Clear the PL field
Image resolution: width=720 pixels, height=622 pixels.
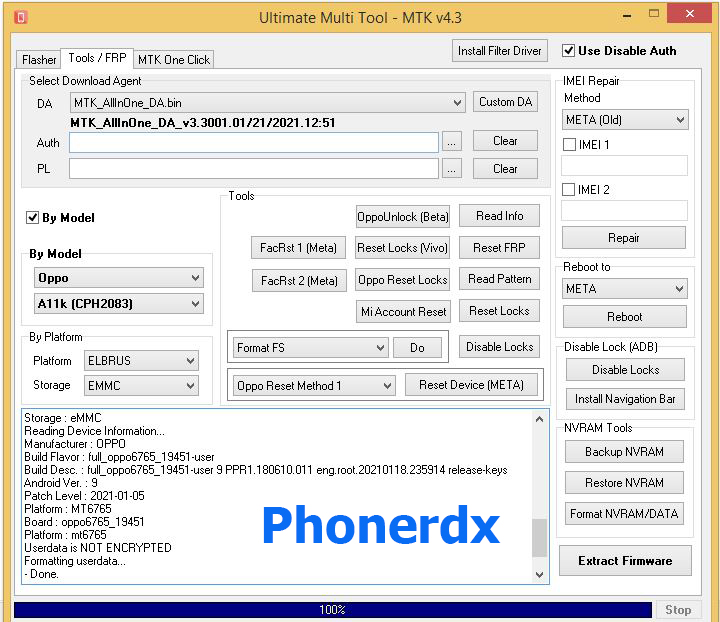coord(505,169)
